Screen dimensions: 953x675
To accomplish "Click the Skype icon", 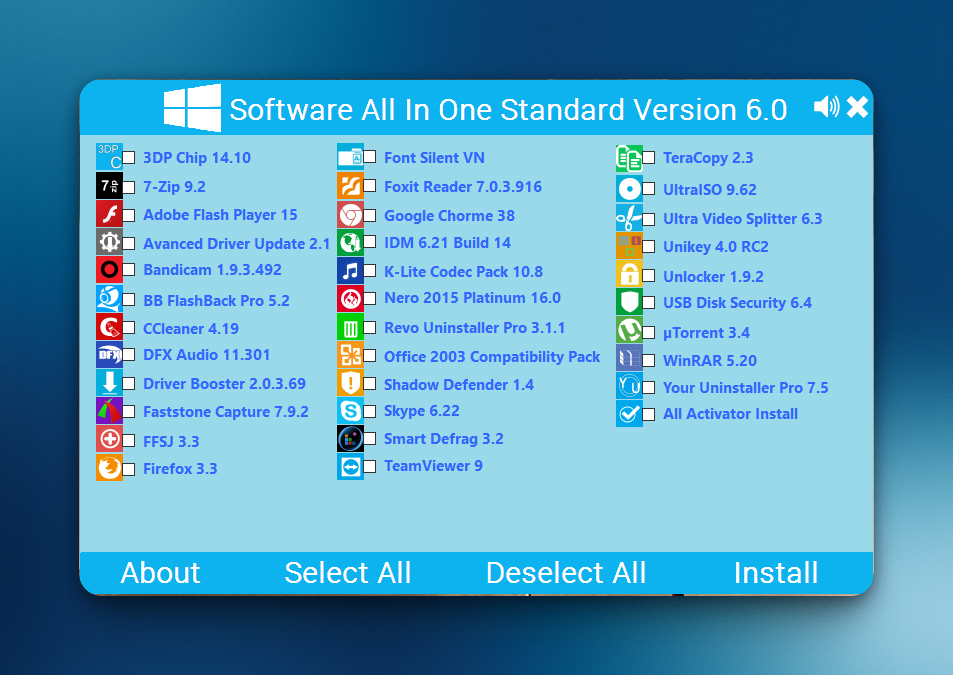I will [x=351, y=411].
